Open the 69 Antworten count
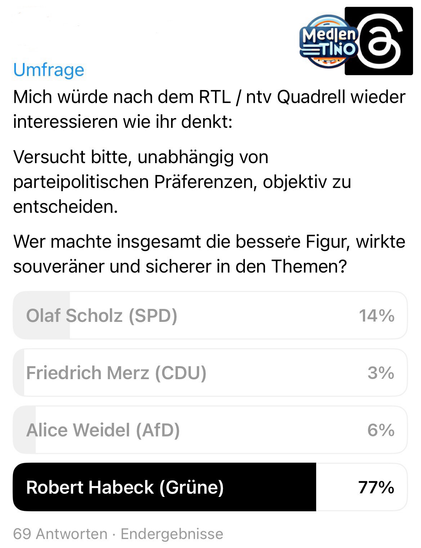 coord(60,534)
